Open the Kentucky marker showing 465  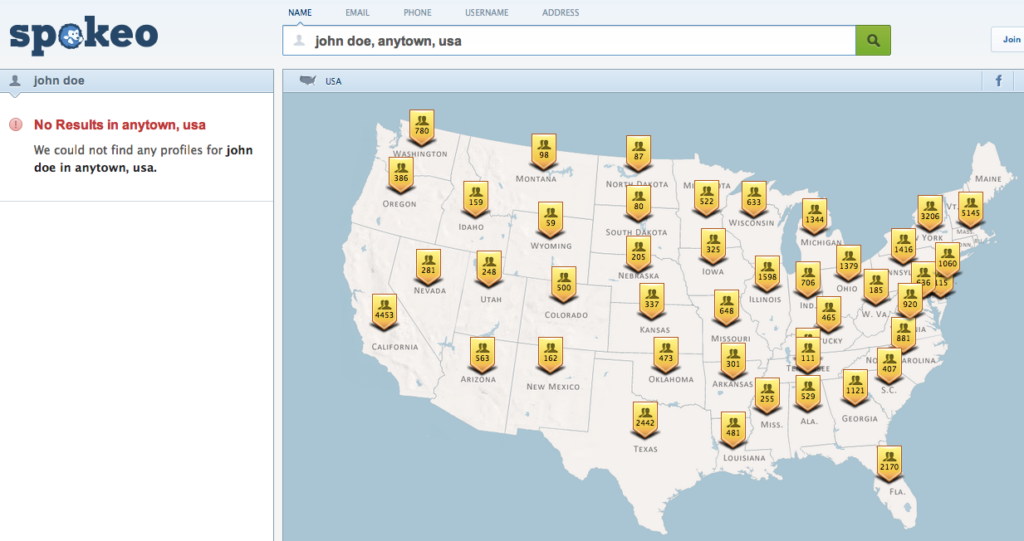[x=828, y=315]
